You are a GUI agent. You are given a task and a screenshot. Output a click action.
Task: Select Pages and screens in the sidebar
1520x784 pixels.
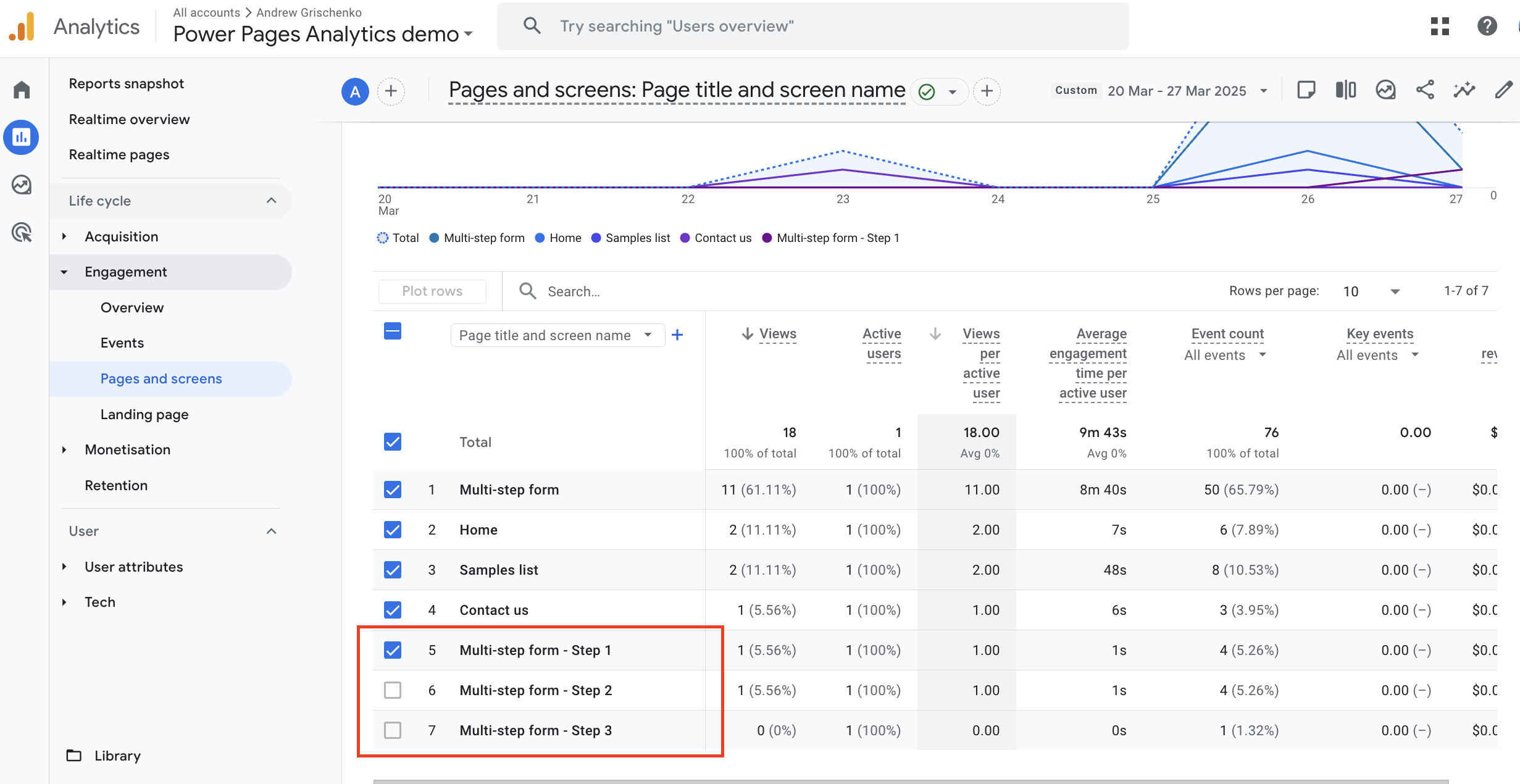(161, 378)
